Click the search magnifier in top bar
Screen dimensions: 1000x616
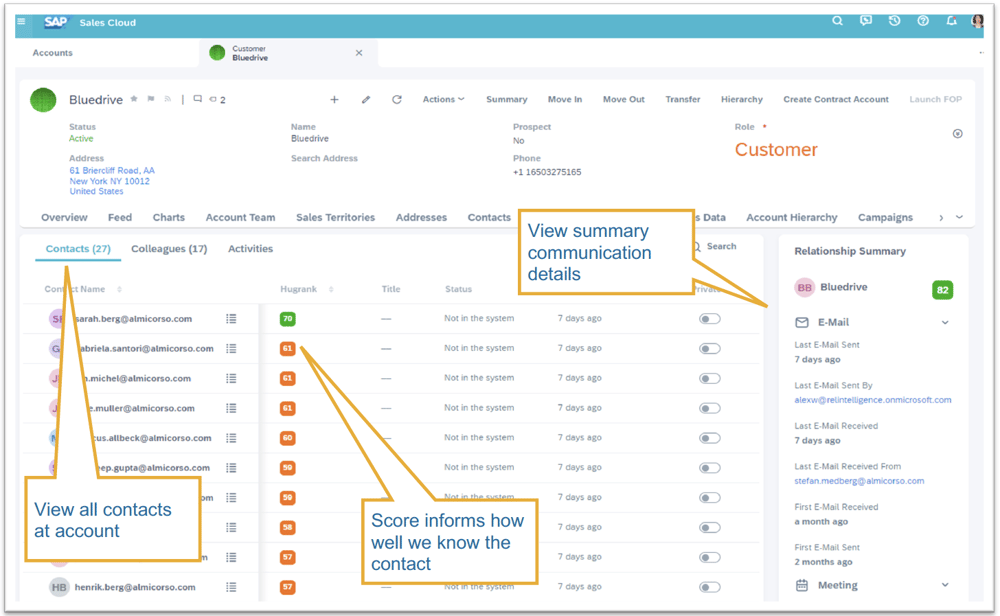[837, 21]
